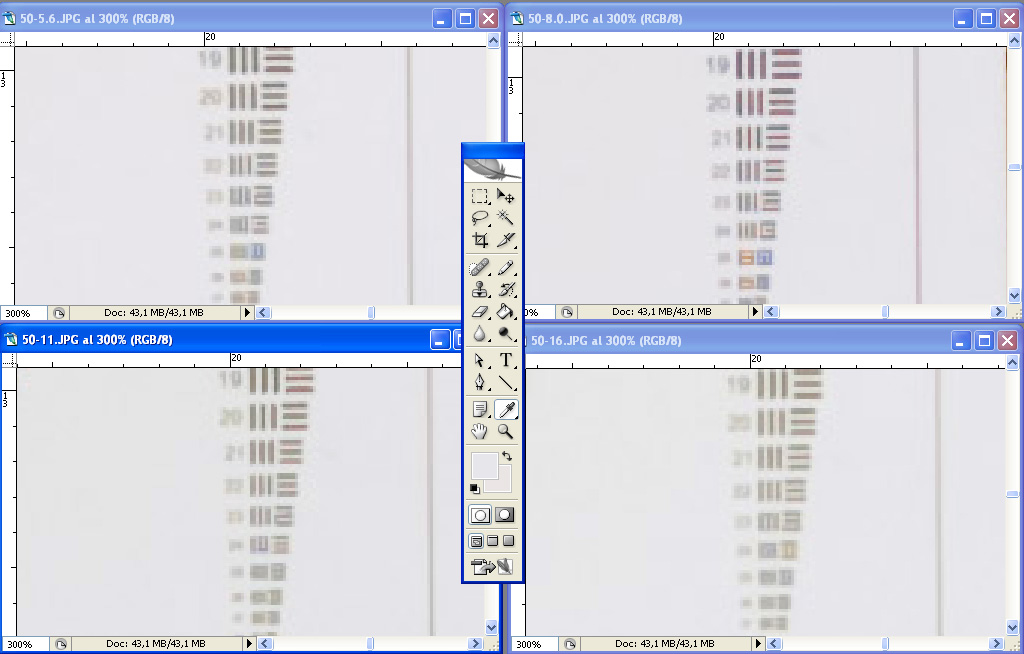Click the Type tool
This screenshot has width=1024, height=654.
tap(506, 360)
